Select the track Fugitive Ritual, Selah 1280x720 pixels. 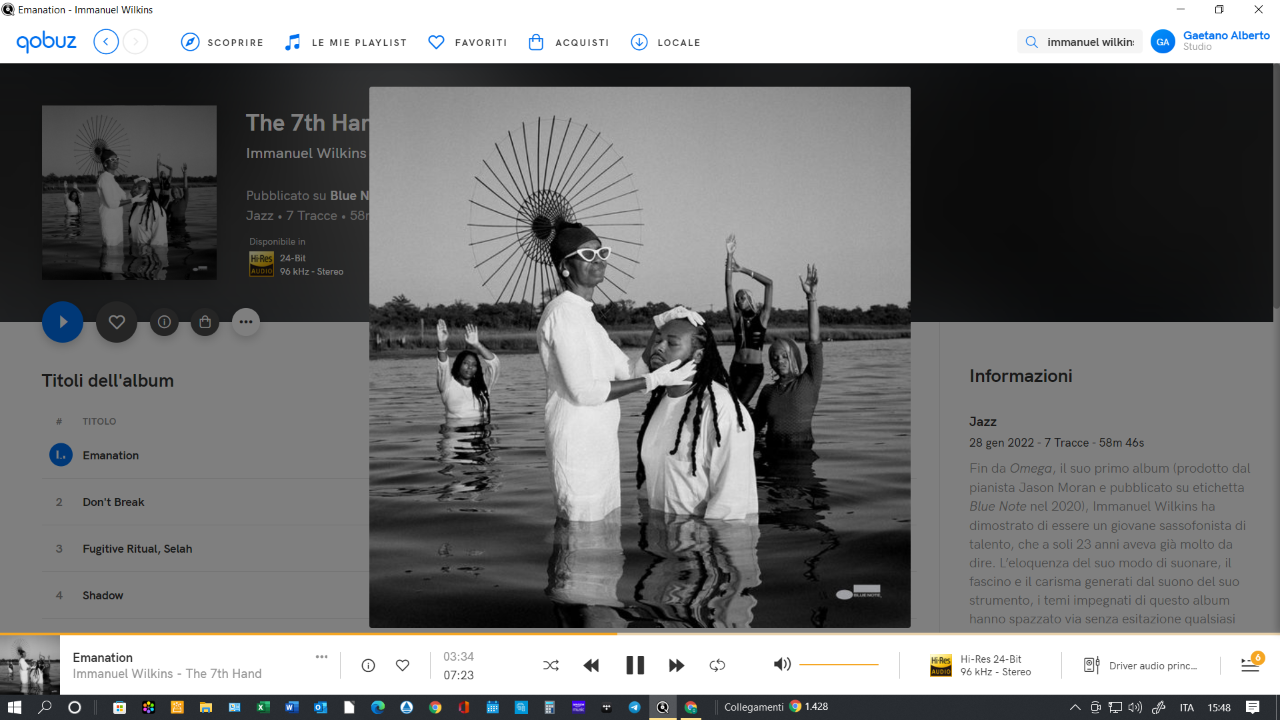pos(137,549)
